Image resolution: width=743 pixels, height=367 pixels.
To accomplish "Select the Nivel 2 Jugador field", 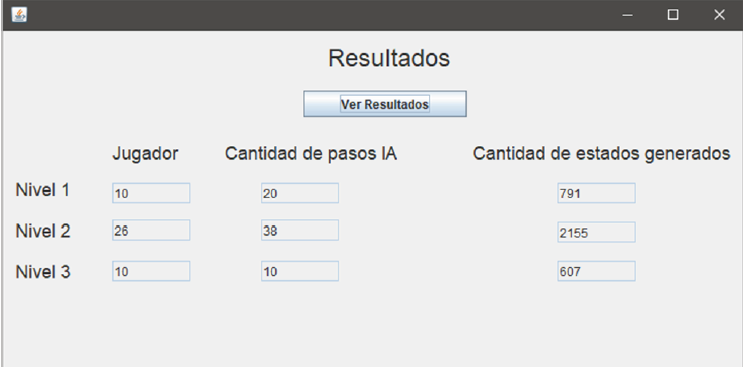I will (151, 230).
